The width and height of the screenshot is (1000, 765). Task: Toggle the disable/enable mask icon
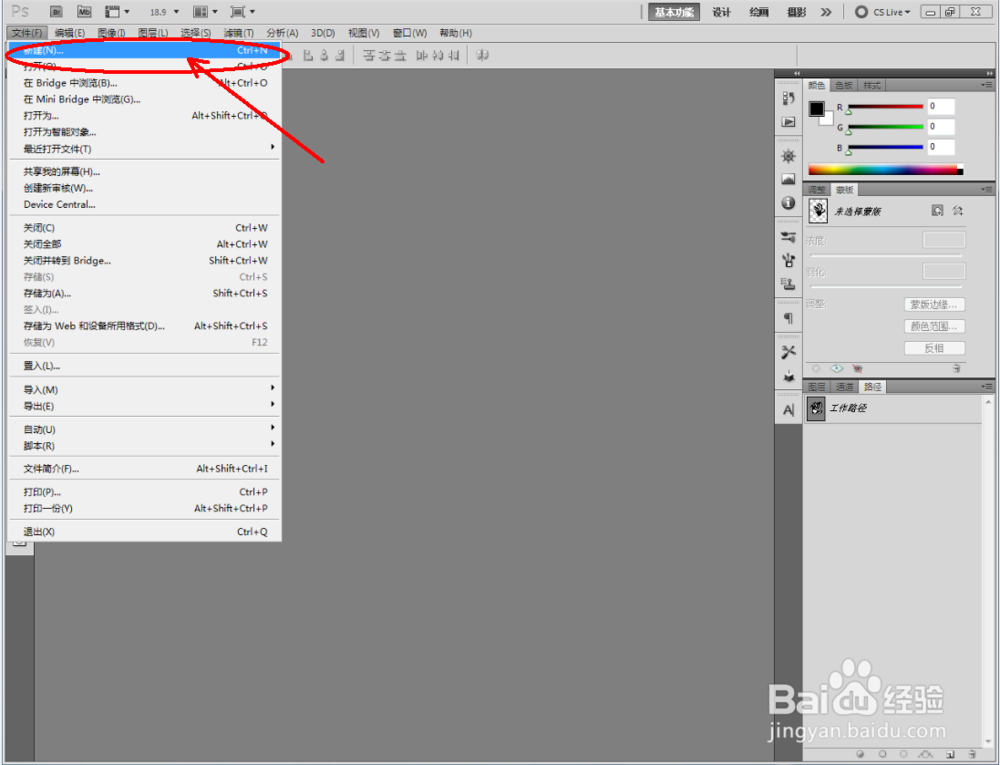tap(857, 368)
